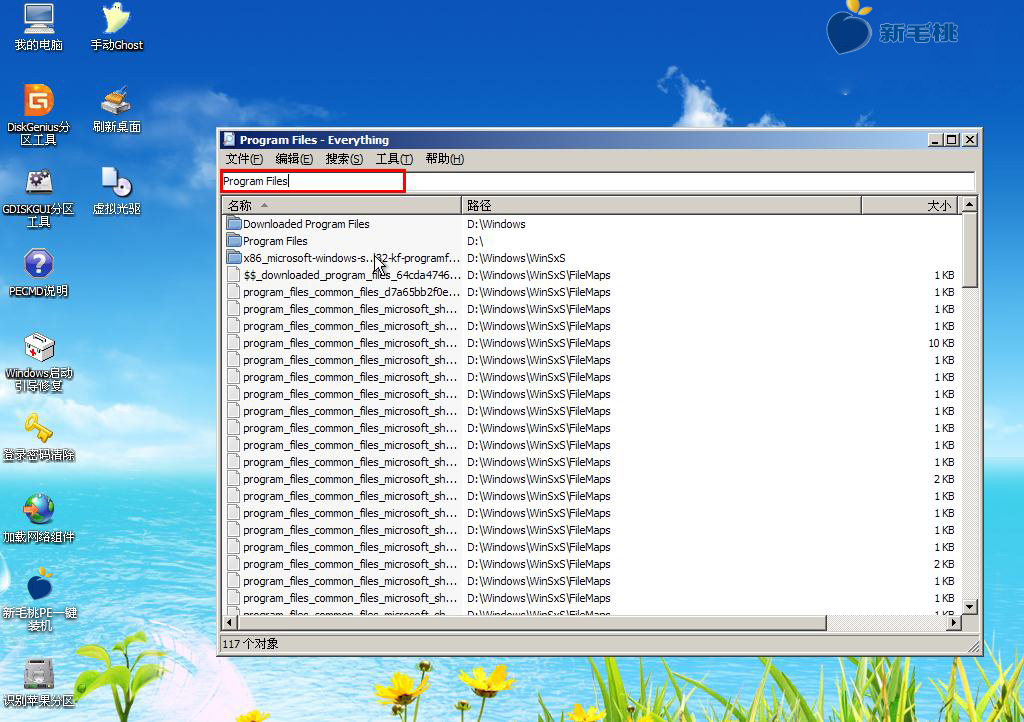
Task: Click the vertical scrollbar thumb
Action: 969,249
